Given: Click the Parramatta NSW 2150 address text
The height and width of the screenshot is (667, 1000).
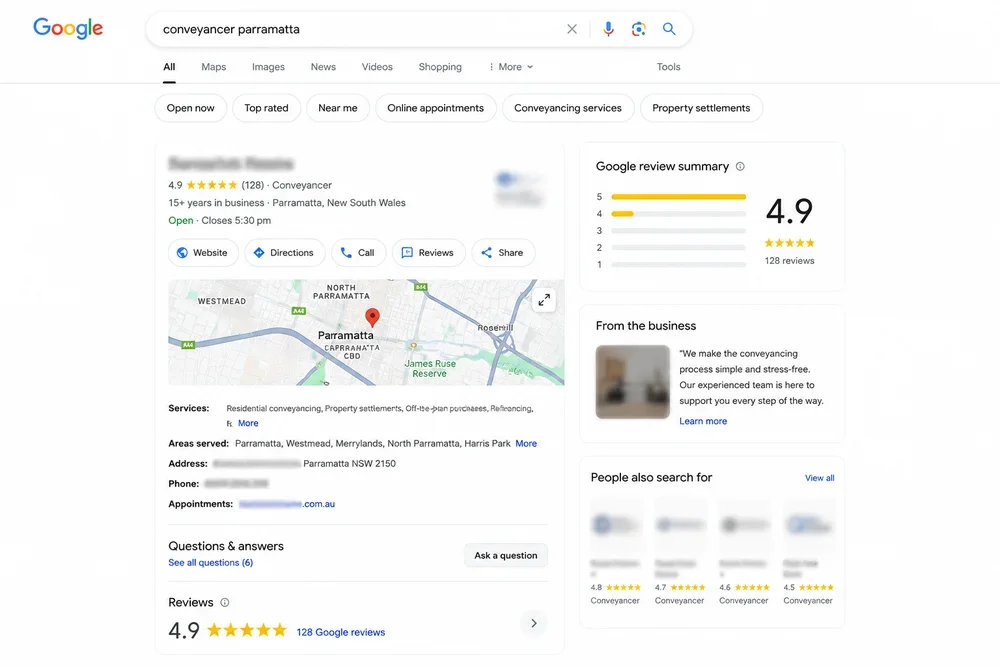Looking at the screenshot, I should point(349,464).
